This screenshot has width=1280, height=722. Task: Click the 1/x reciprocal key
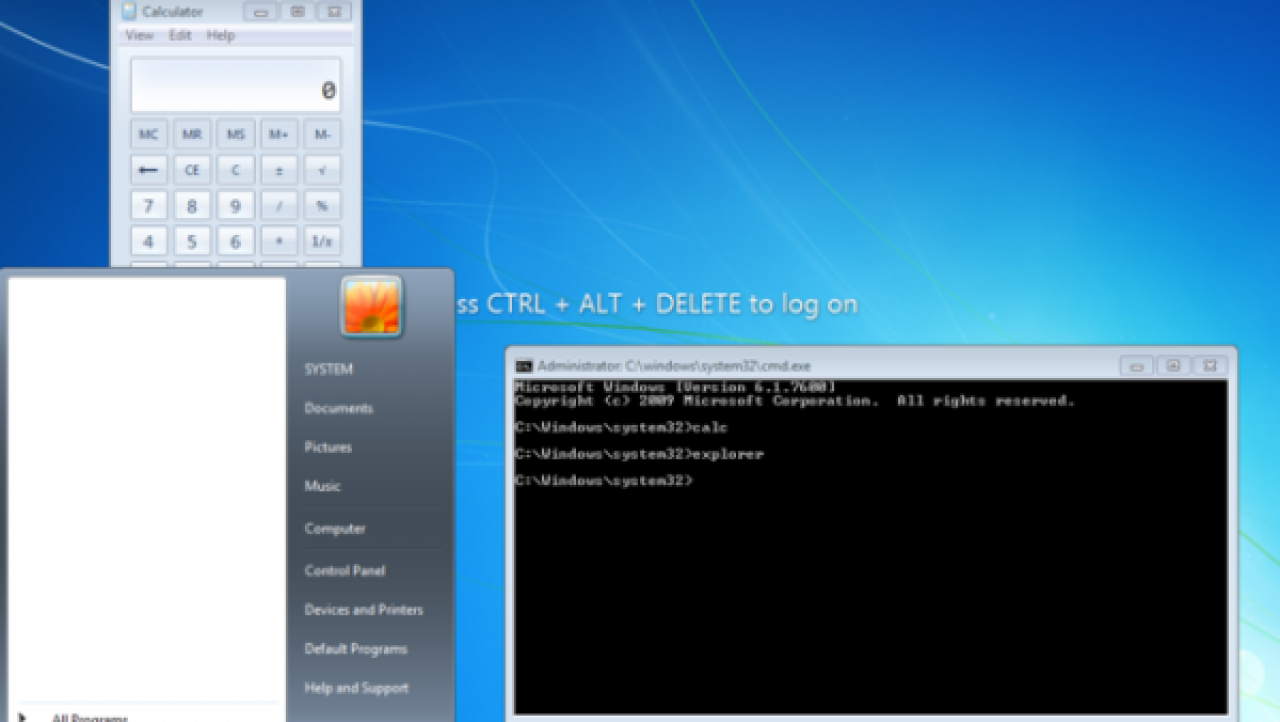pos(322,242)
